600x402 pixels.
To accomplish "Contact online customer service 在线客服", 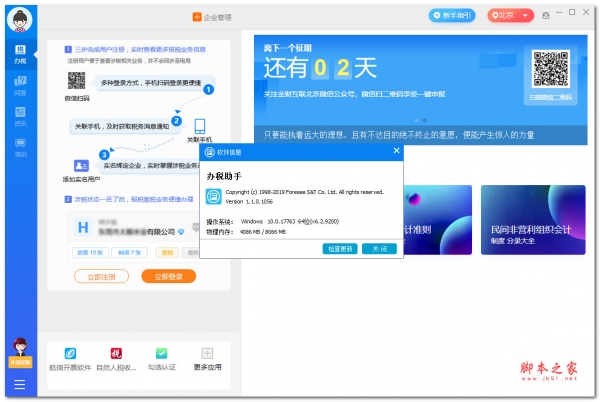I will point(20,353).
